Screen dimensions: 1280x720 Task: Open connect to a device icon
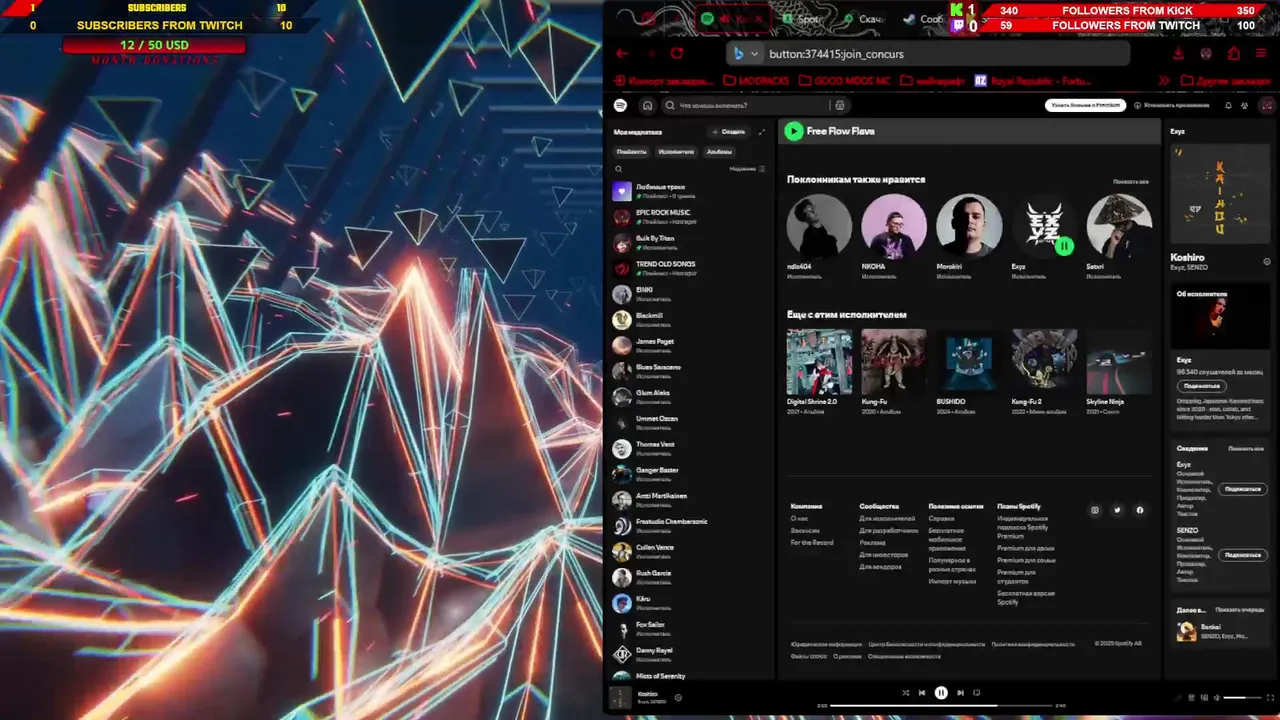point(1204,698)
